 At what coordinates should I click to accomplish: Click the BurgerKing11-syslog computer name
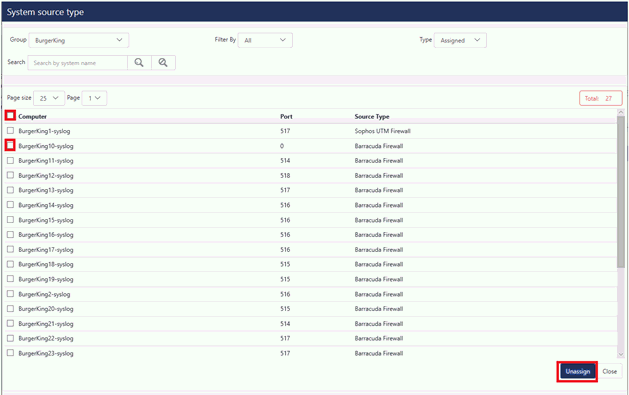46,161
